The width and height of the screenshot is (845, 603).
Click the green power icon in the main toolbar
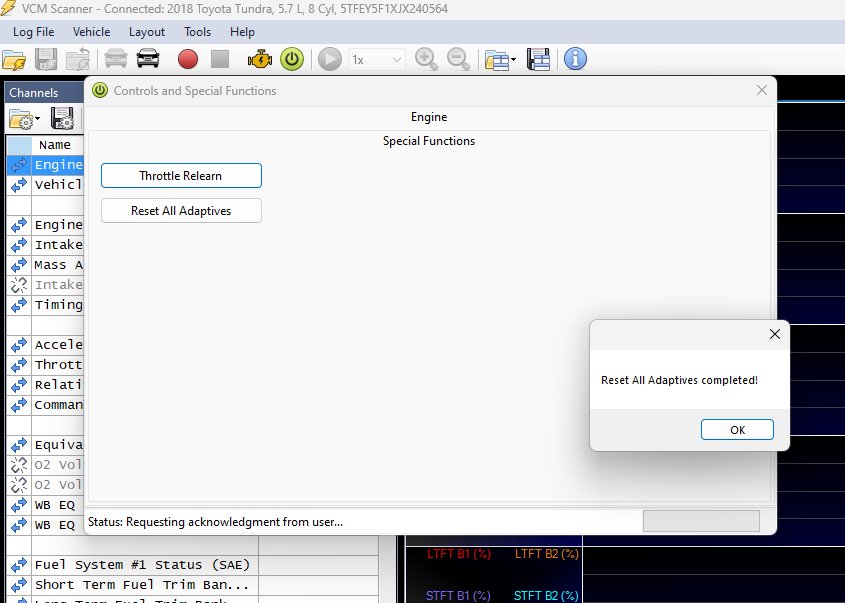coord(292,59)
